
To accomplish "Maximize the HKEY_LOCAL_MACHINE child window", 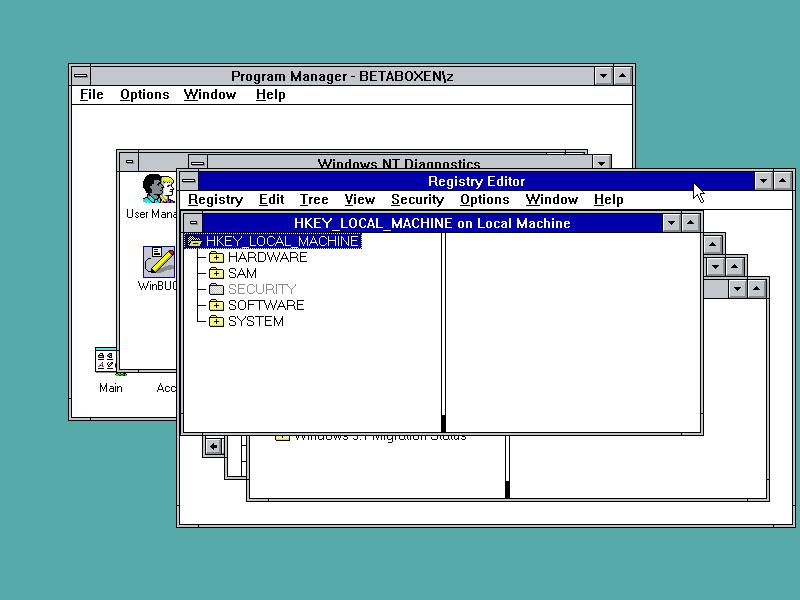I will click(690, 223).
